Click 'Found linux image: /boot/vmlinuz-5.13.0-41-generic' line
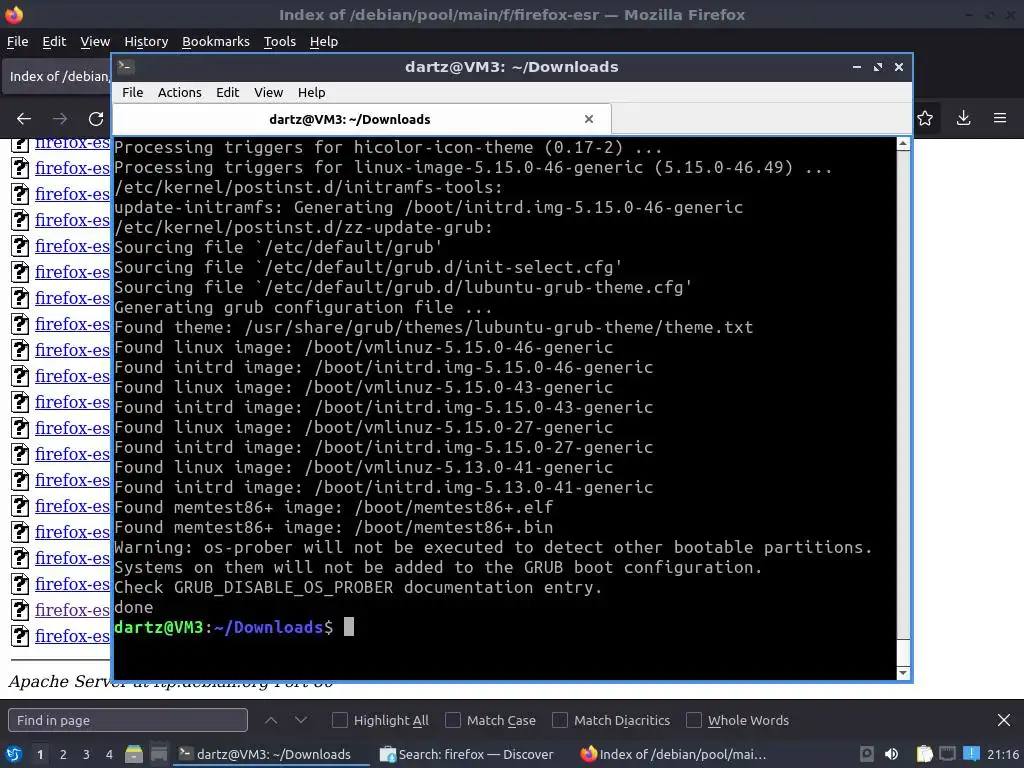1024x768 pixels. click(364, 468)
